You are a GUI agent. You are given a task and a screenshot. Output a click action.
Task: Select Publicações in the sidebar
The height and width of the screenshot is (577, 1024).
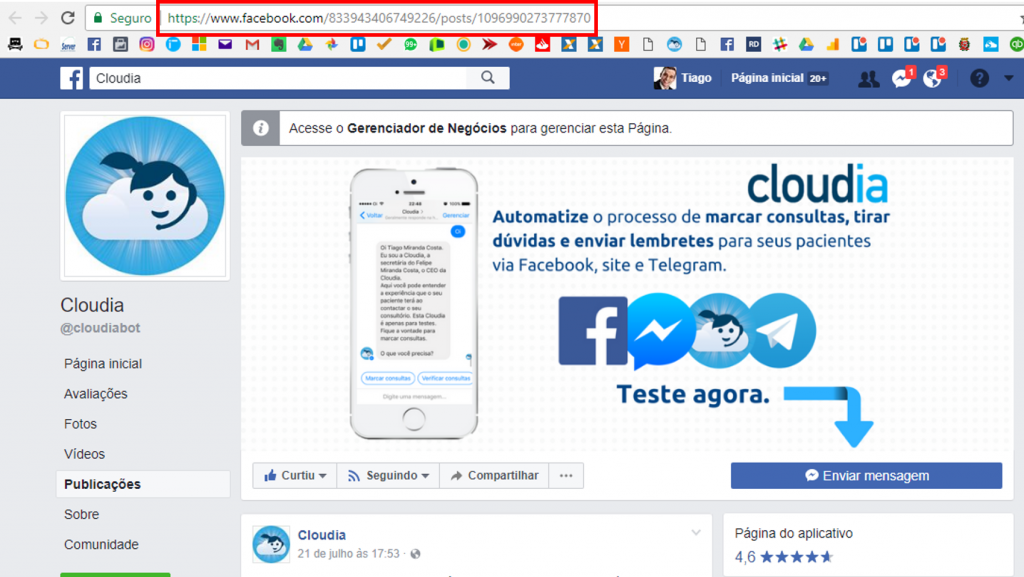143,484
